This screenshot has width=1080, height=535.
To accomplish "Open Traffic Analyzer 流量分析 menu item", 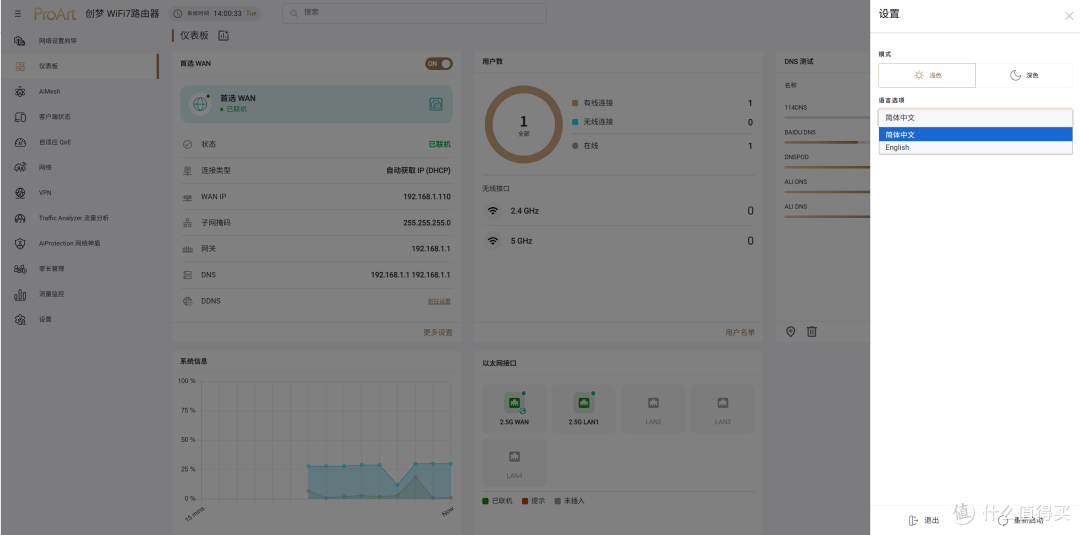I will (74, 218).
